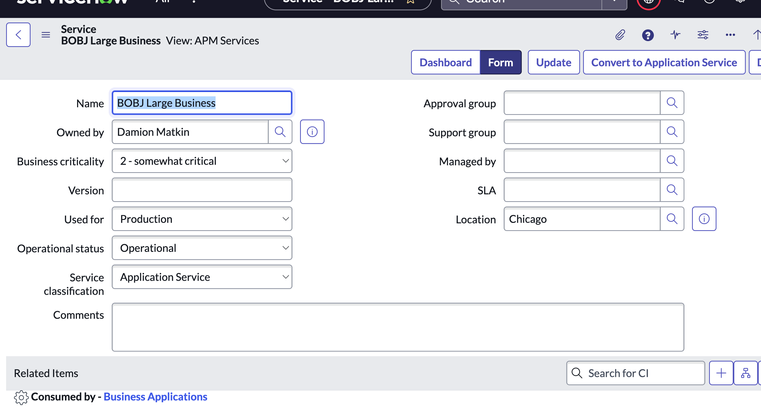Click into the Name field
Image resolution: width=761 pixels, height=409 pixels.
[x=202, y=103]
